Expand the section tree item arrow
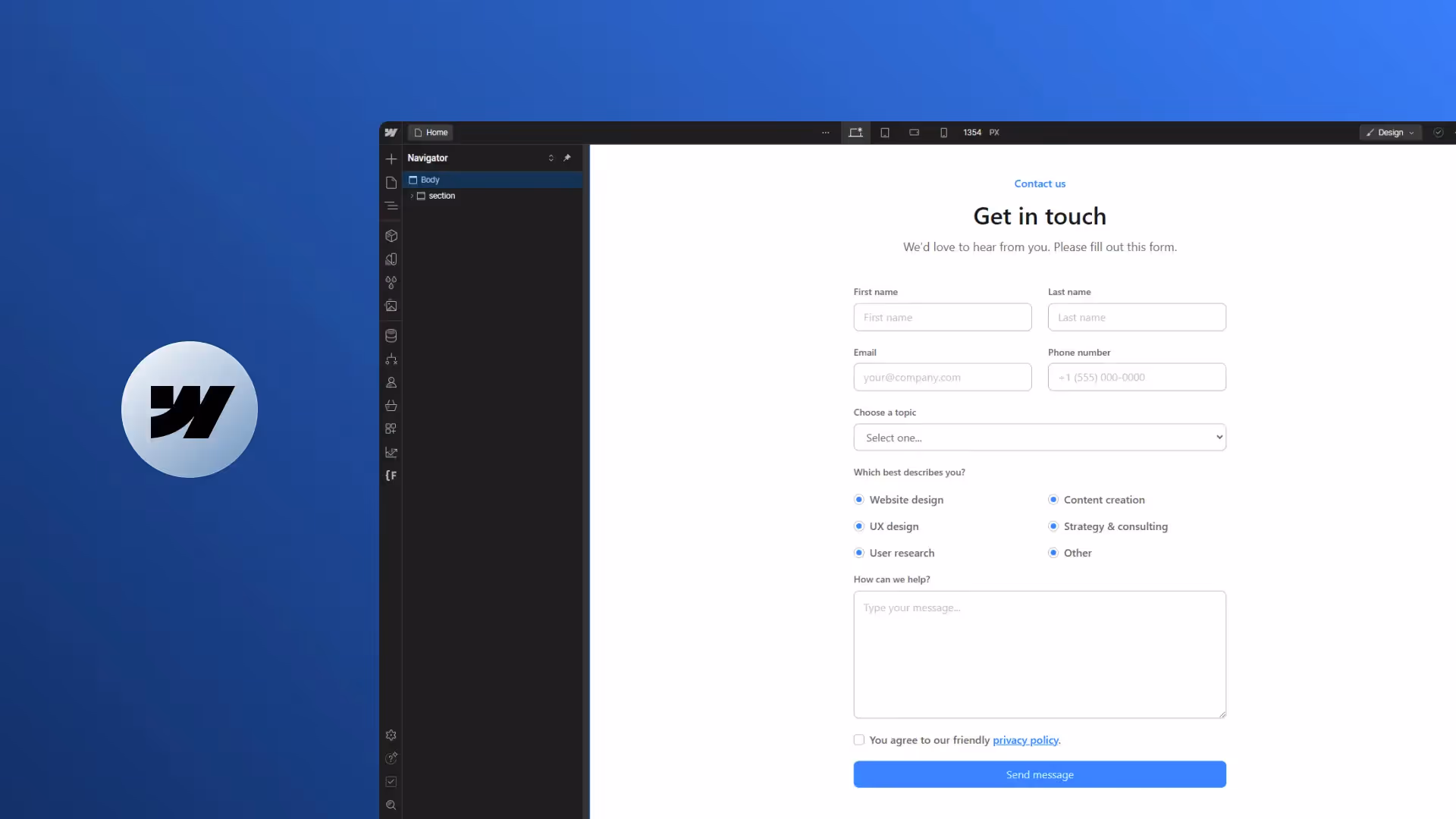The width and height of the screenshot is (1456, 819). click(412, 196)
